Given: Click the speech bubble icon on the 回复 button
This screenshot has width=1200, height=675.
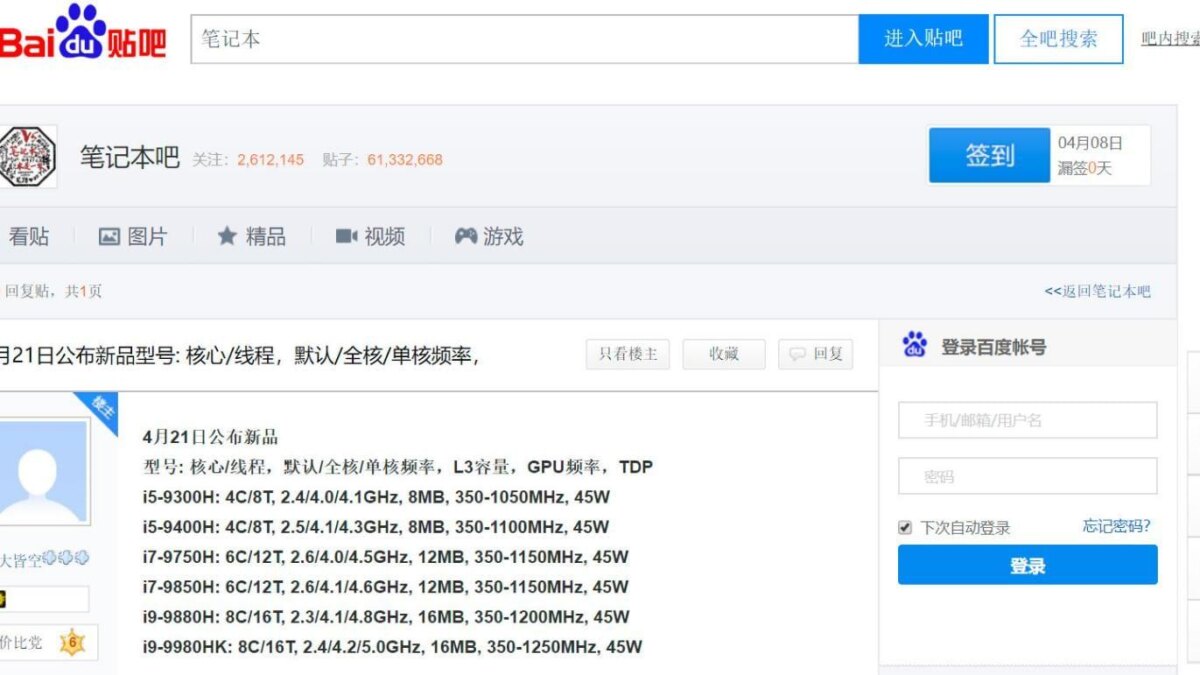Looking at the screenshot, I should [x=797, y=354].
